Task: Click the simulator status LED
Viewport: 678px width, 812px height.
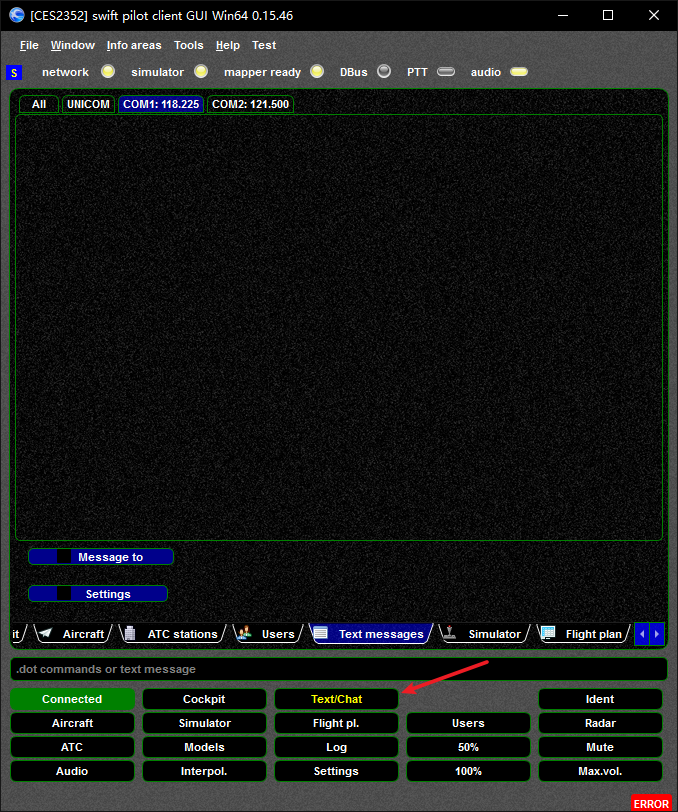Action: click(201, 72)
